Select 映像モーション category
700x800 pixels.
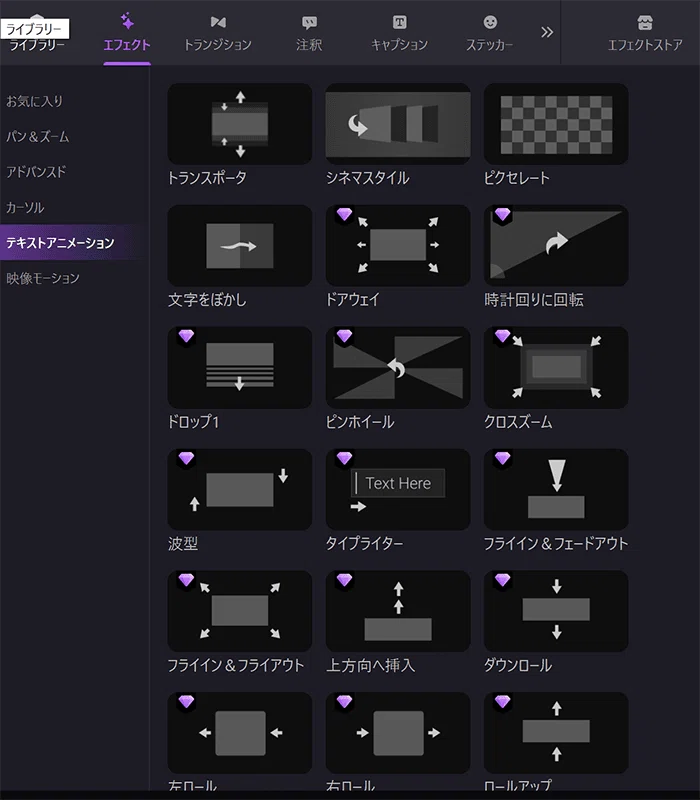click(x=43, y=279)
